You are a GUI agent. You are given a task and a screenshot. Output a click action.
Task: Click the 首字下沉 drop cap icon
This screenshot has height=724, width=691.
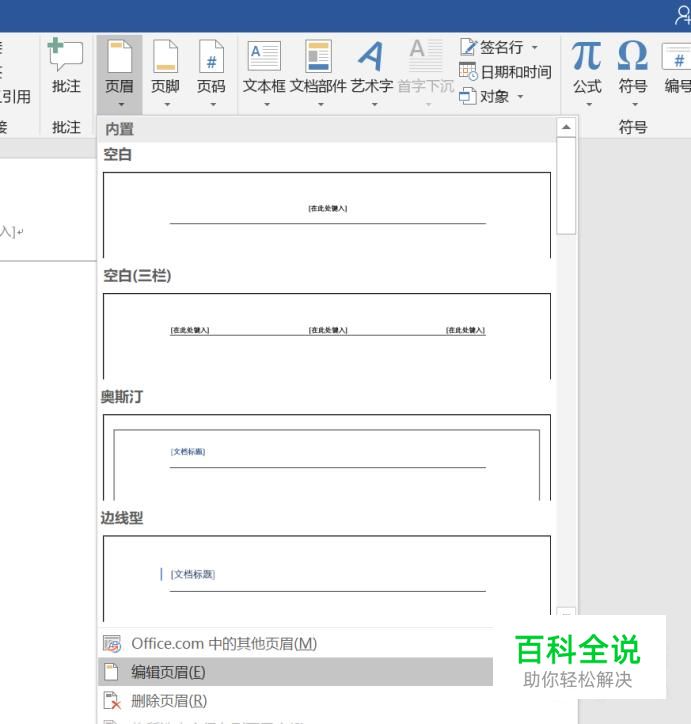(x=426, y=55)
